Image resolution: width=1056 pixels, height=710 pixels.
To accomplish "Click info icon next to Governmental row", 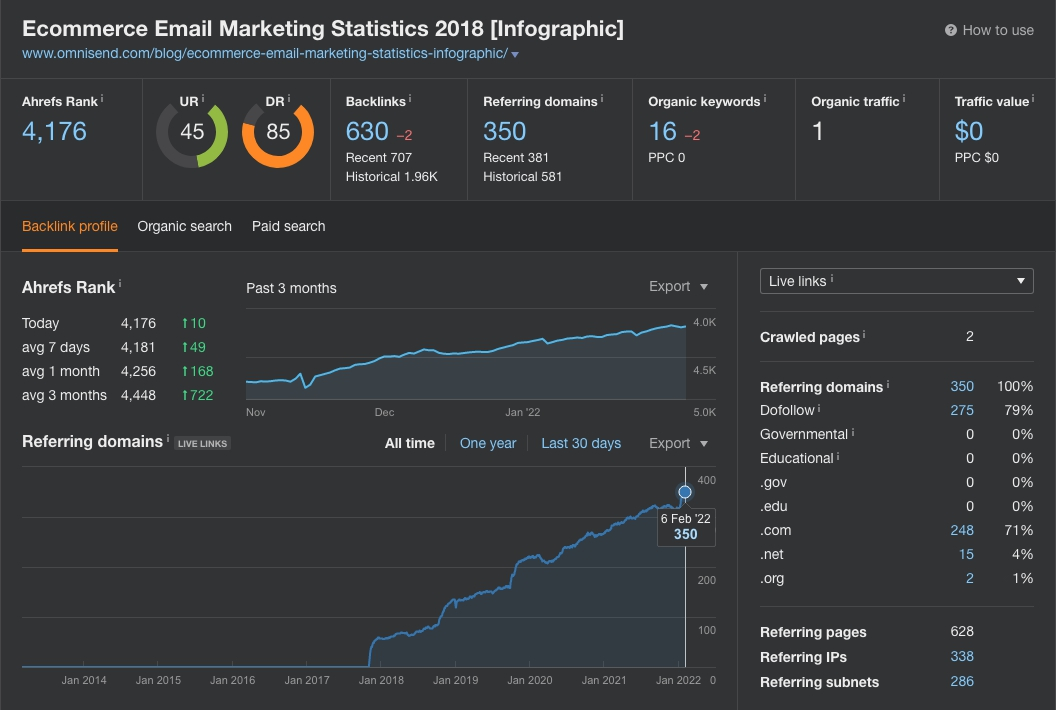I will [853, 433].
